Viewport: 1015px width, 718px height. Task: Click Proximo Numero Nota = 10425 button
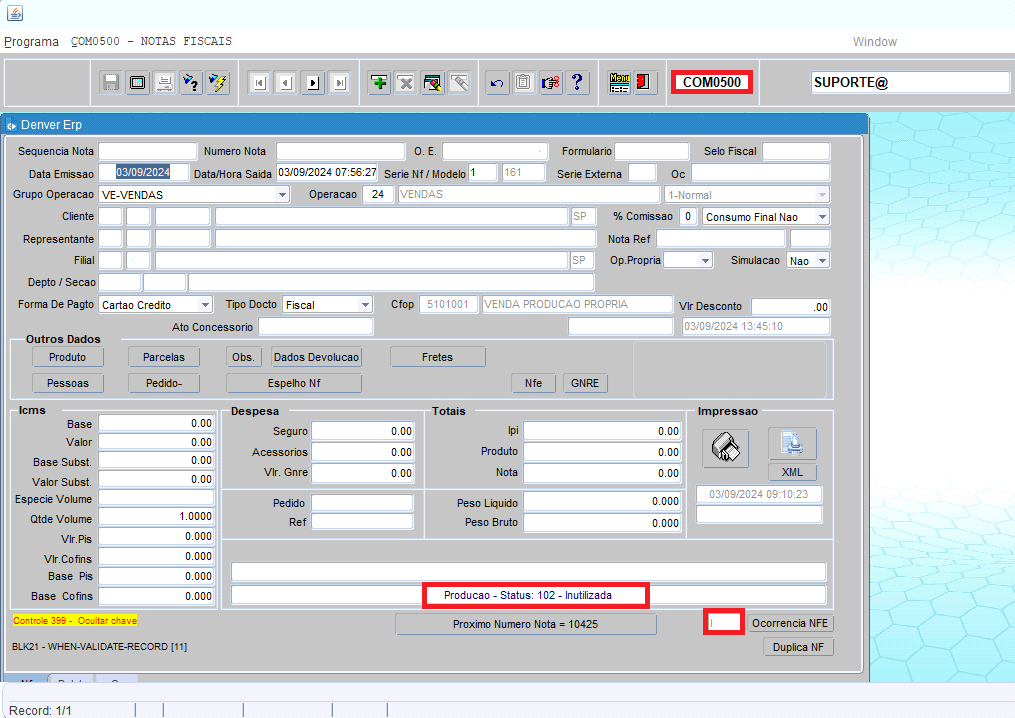pos(526,624)
